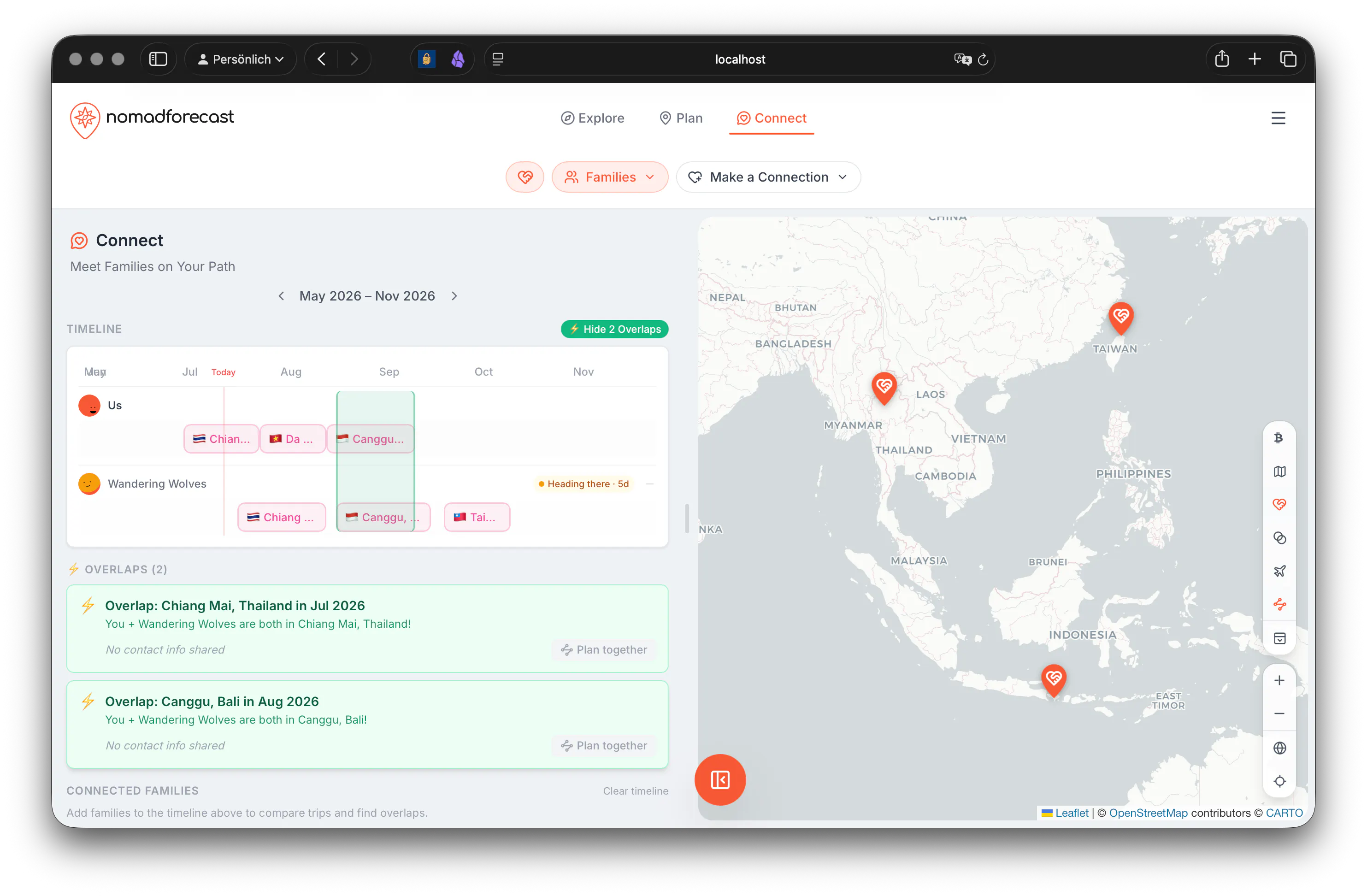Click the Bitcoin icon in map toolbar

(1279, 438)
